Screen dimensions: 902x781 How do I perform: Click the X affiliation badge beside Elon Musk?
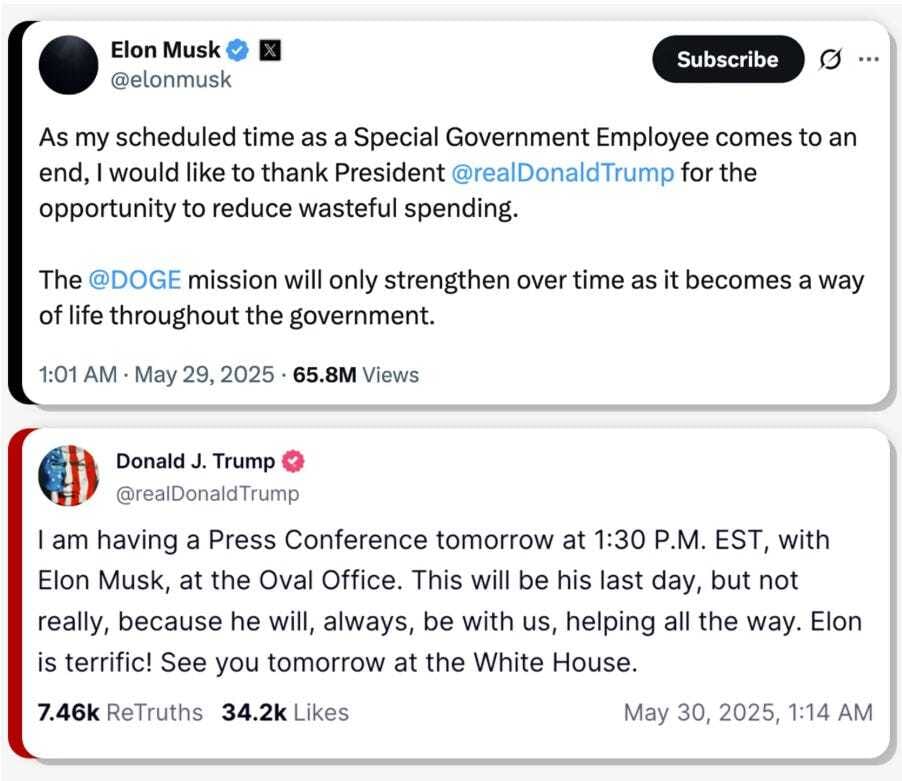[270, 48]
